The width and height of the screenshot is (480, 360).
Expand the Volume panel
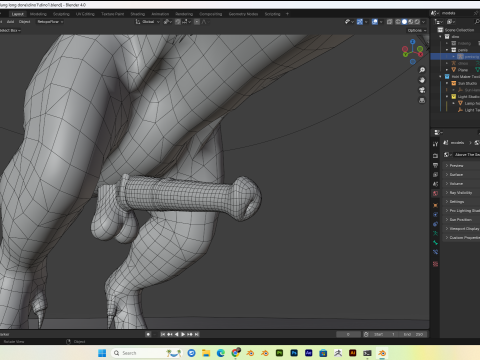(x=462, y=183)
